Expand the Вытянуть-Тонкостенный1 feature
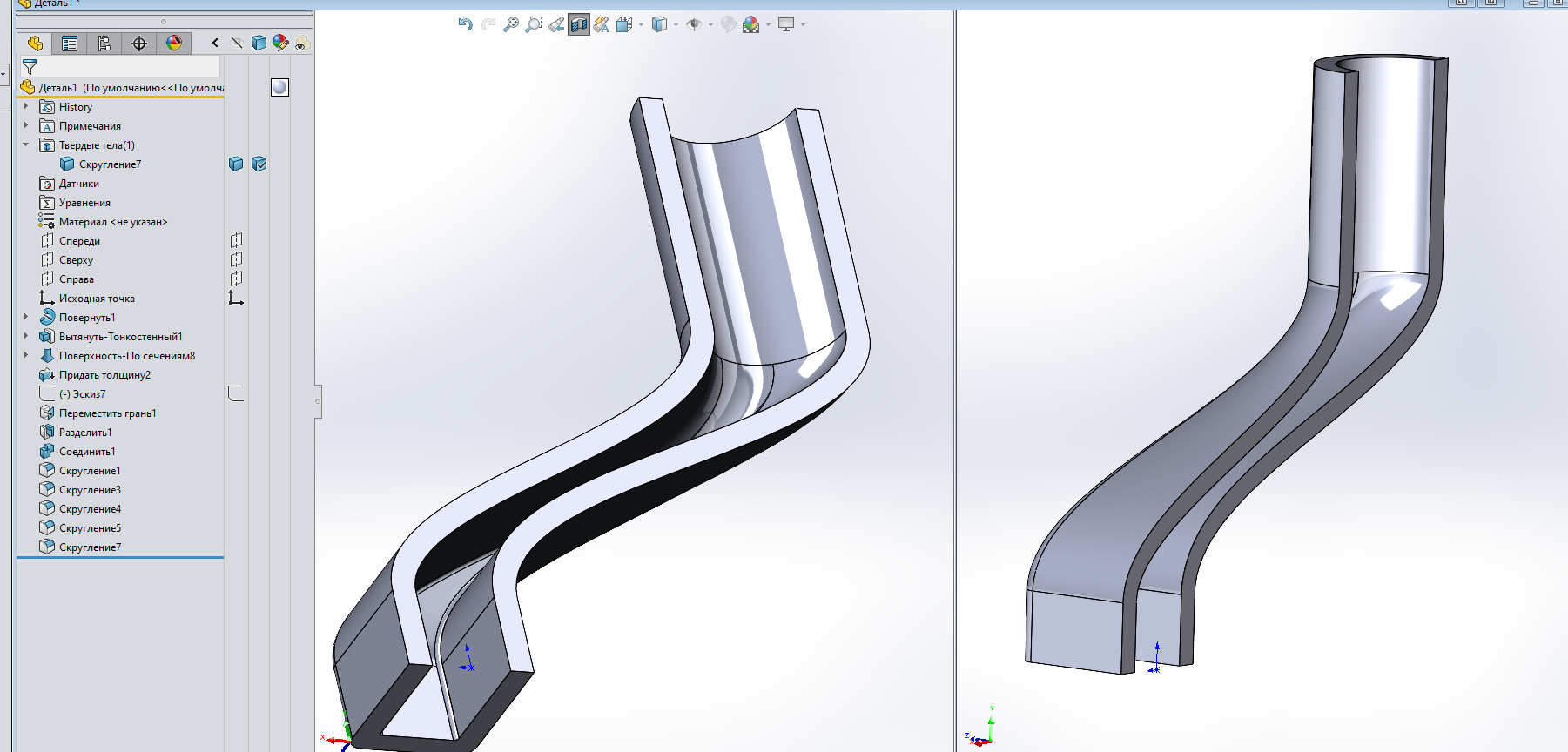 [26, 336]
